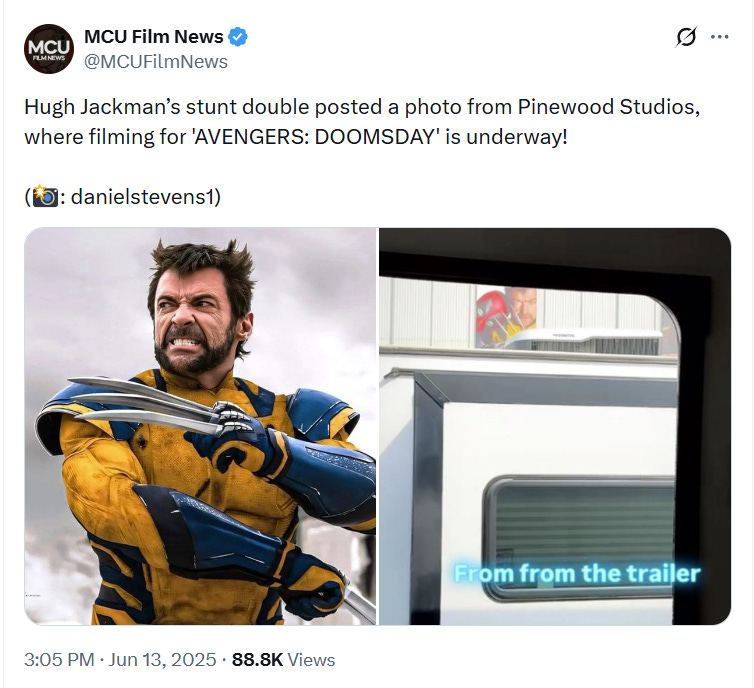Open the MCU Film News display name
The height and width of the screenshot is (688, 754).
(153, 37)
